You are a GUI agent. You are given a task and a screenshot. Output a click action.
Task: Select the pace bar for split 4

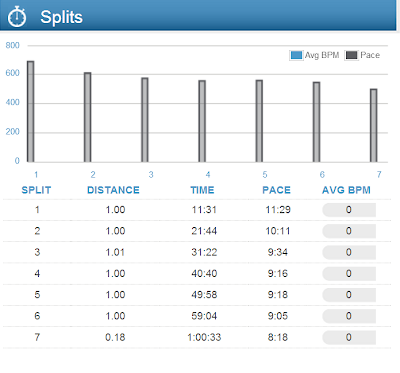click(x=202, y=121)
